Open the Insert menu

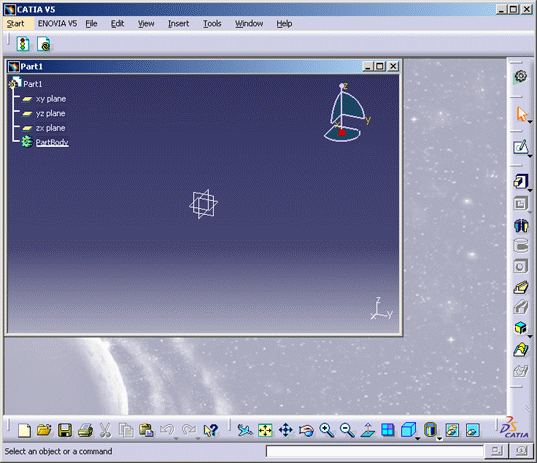178,24
